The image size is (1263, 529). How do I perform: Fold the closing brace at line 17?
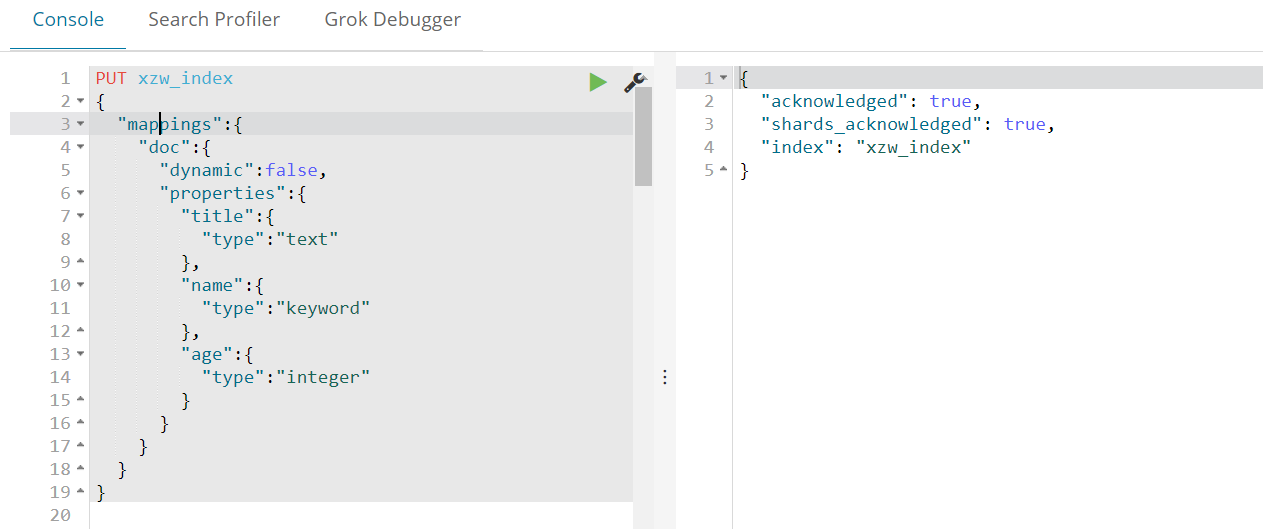80,446
